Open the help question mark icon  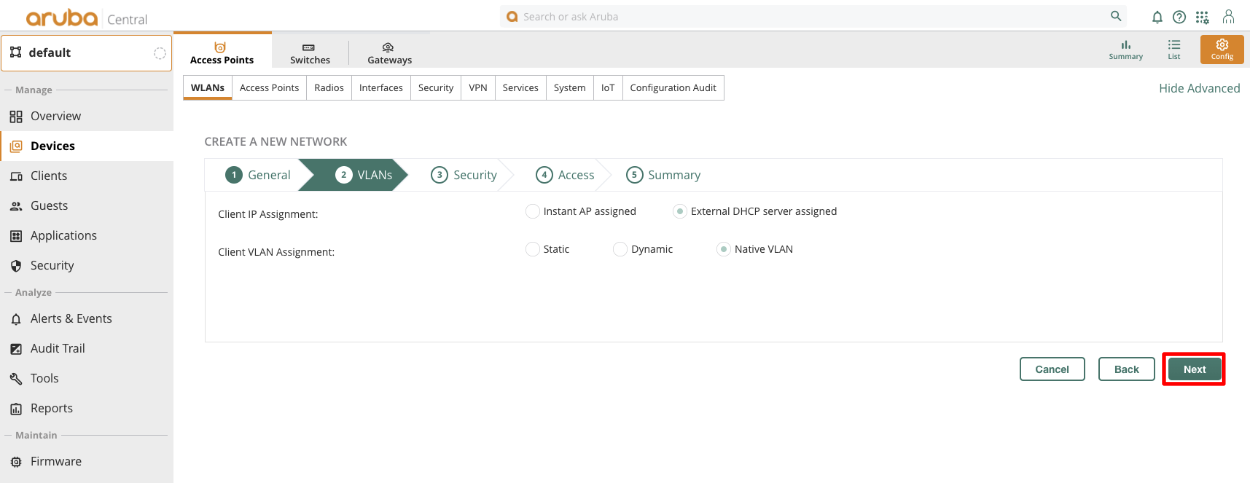pyautogui.click(x=1179, y=17)
